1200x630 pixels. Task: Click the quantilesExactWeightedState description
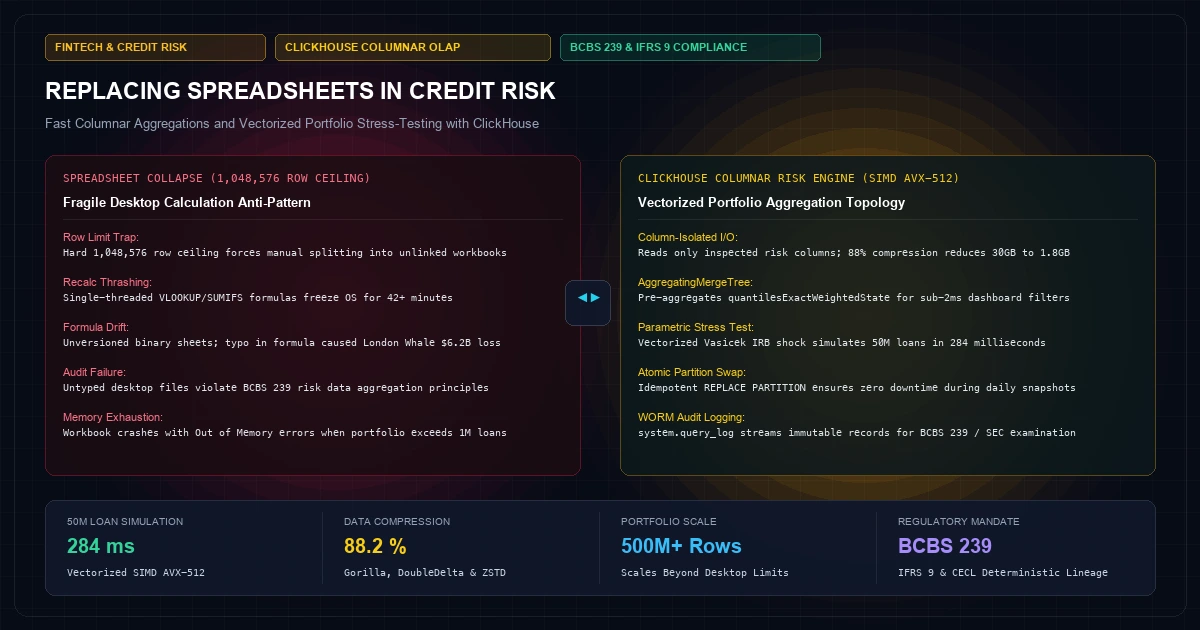pyautogui.click(x=854, y=298)
